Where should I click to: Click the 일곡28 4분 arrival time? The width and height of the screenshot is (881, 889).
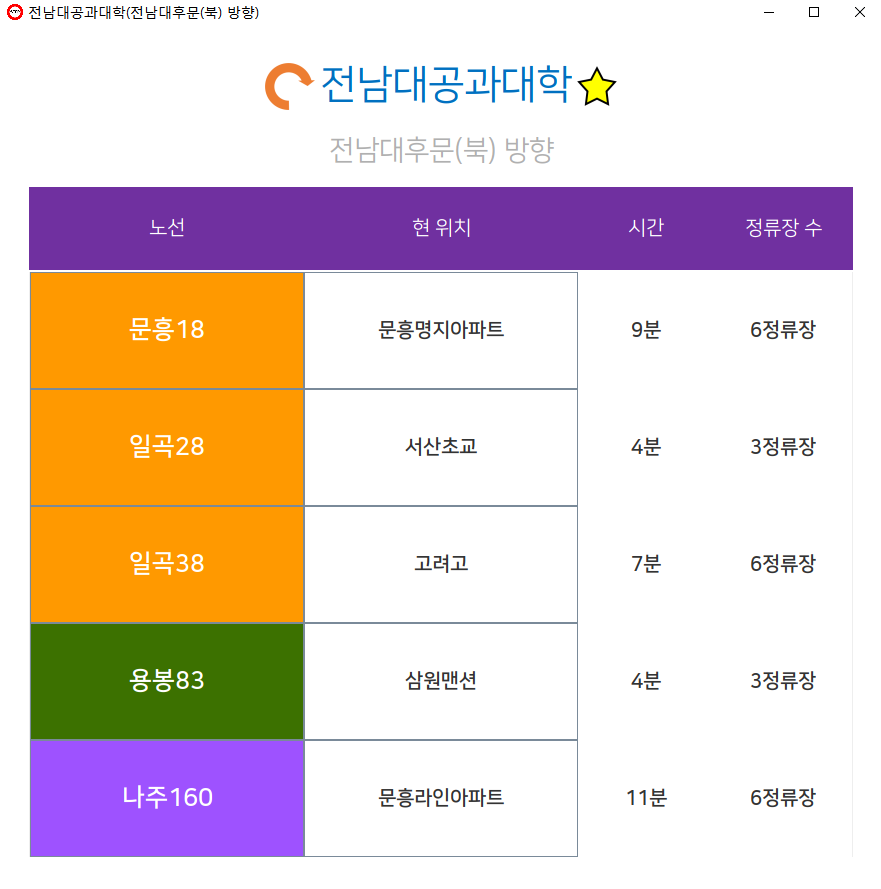pos(646,447)
